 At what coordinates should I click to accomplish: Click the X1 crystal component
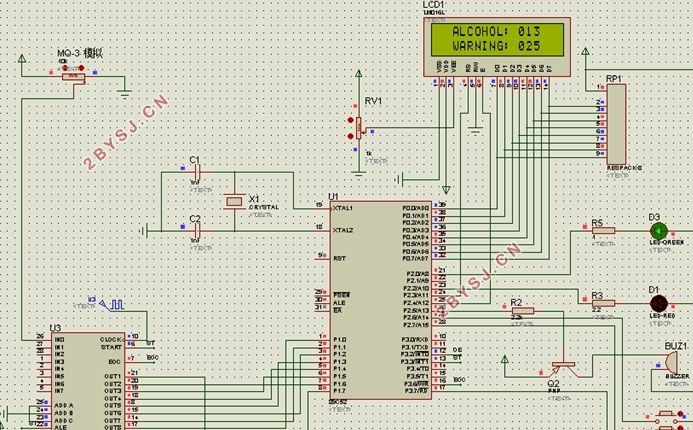pyautogui.click(x=234, y=202)
